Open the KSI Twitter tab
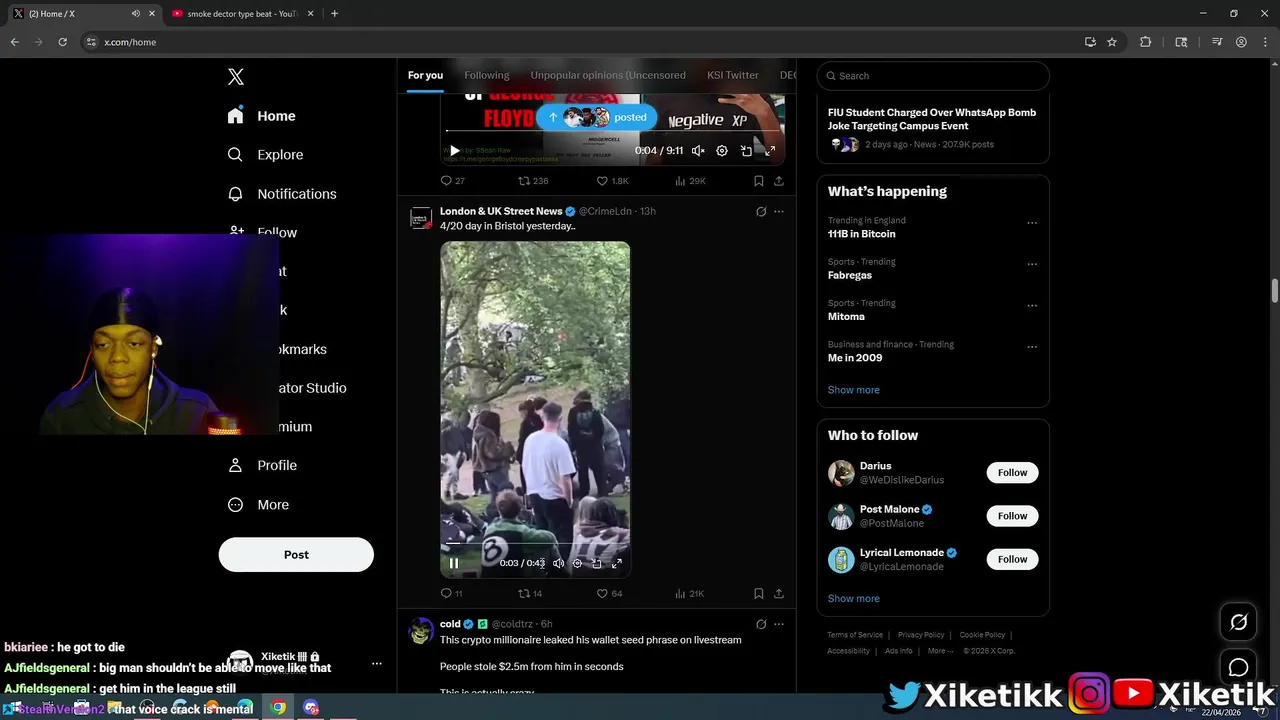 click(x=733, y=75)
